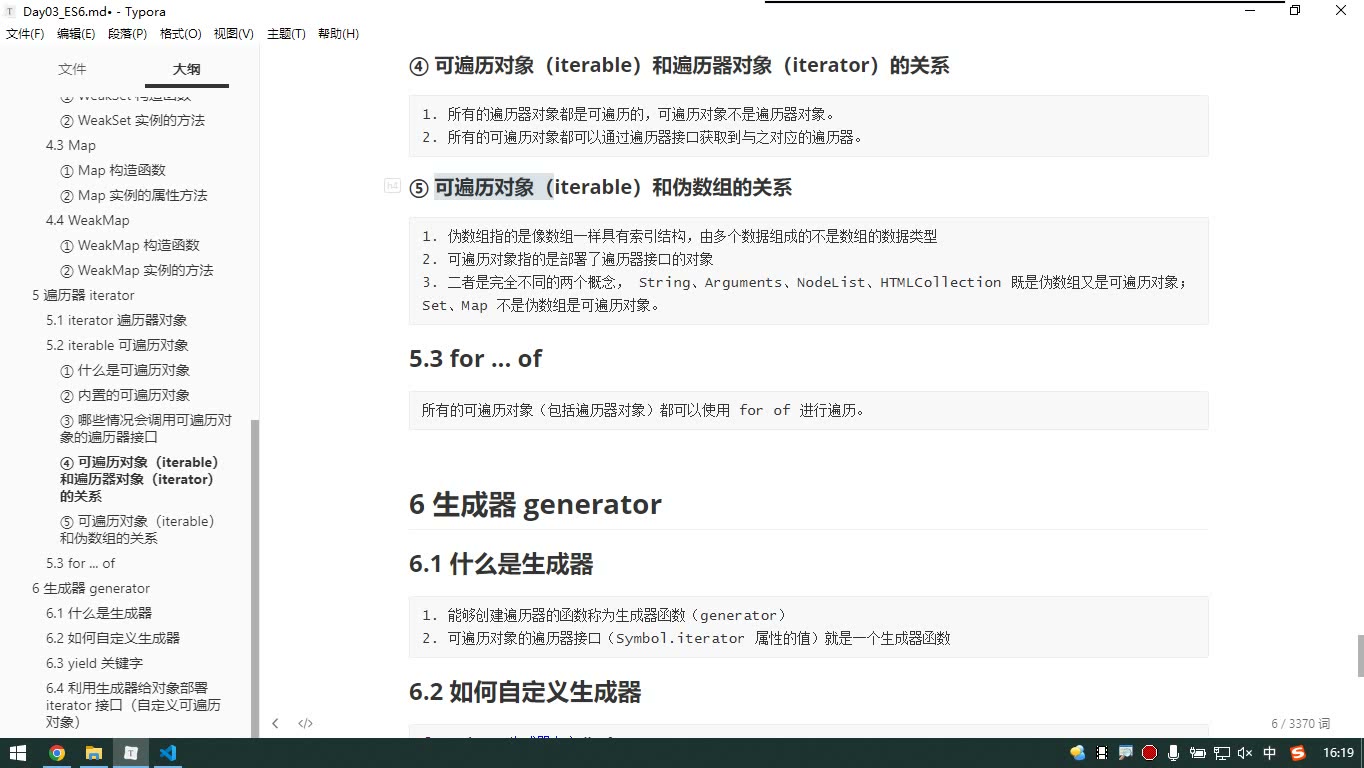Switch Chinese input mode indicator 中

pyautogui.click(x=1270, y=753)
